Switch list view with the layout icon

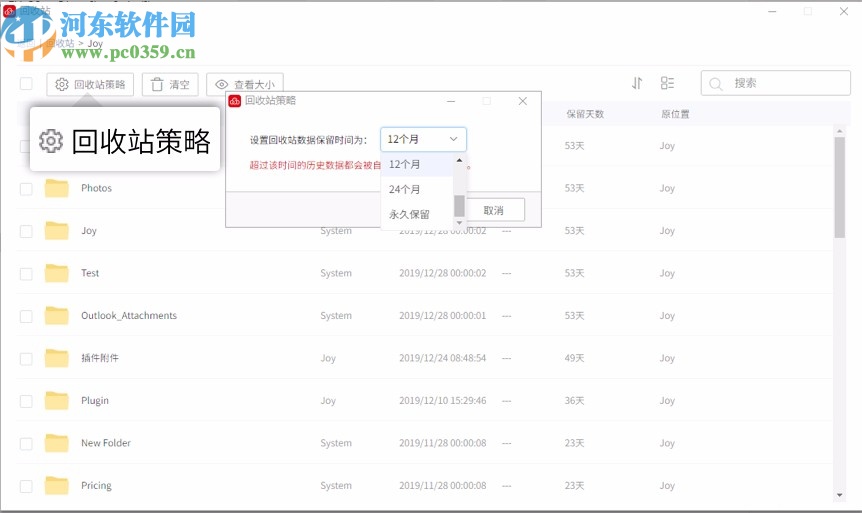[667, 83]
